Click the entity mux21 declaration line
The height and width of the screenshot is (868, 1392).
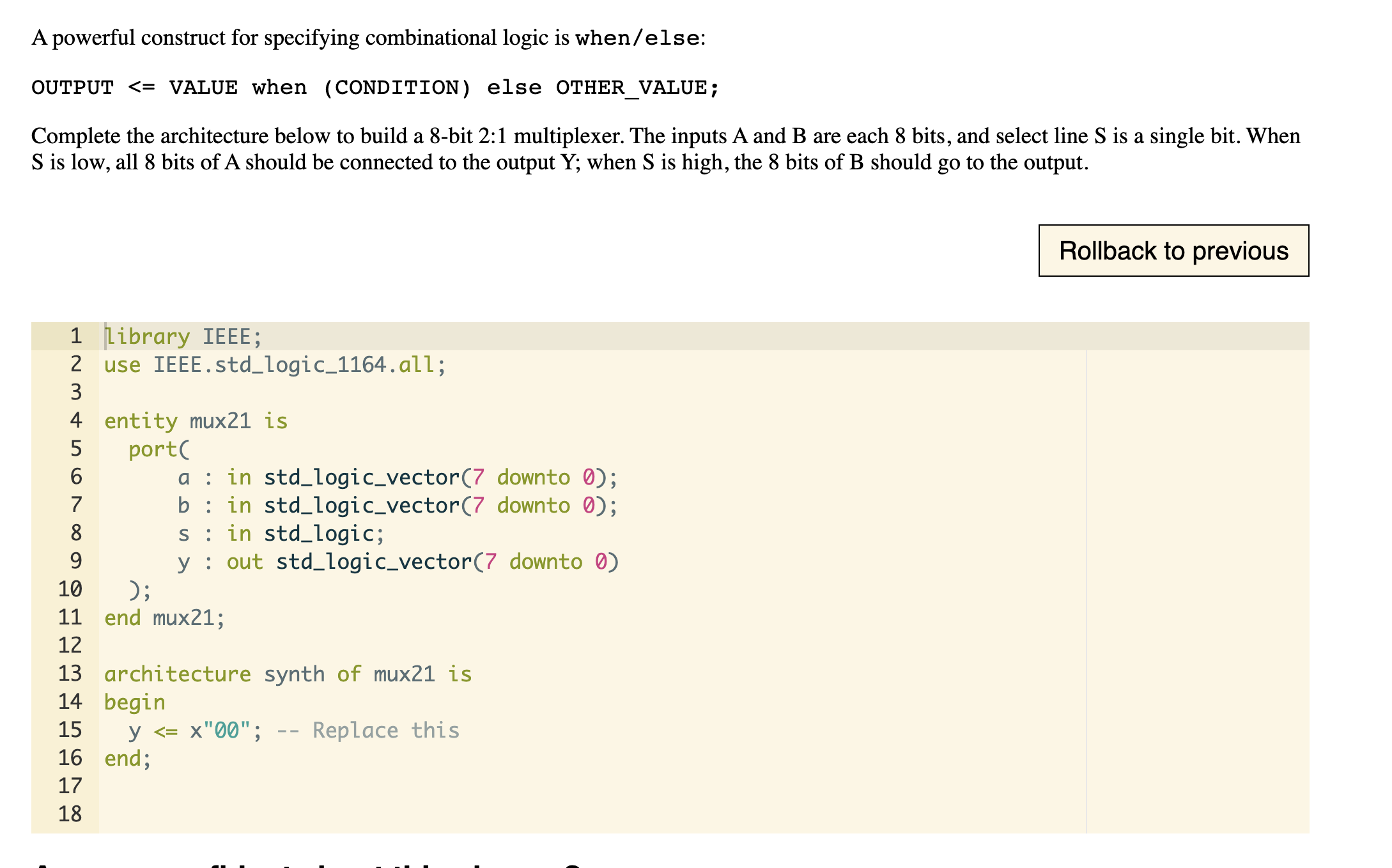(195, 421)
